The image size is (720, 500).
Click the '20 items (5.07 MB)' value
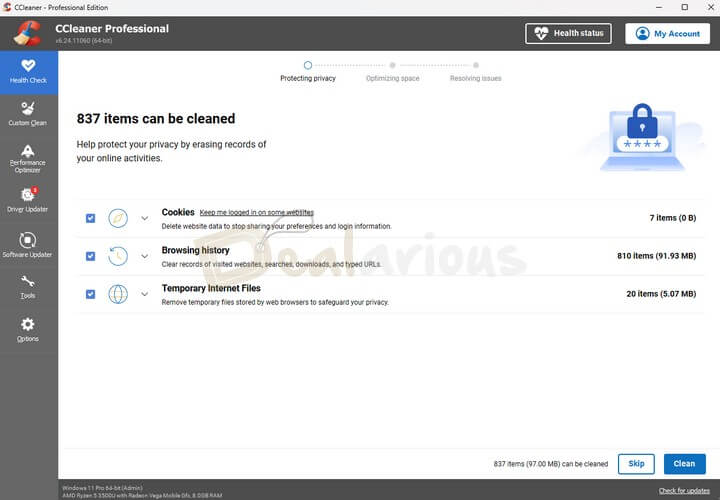tap(661, 294)
